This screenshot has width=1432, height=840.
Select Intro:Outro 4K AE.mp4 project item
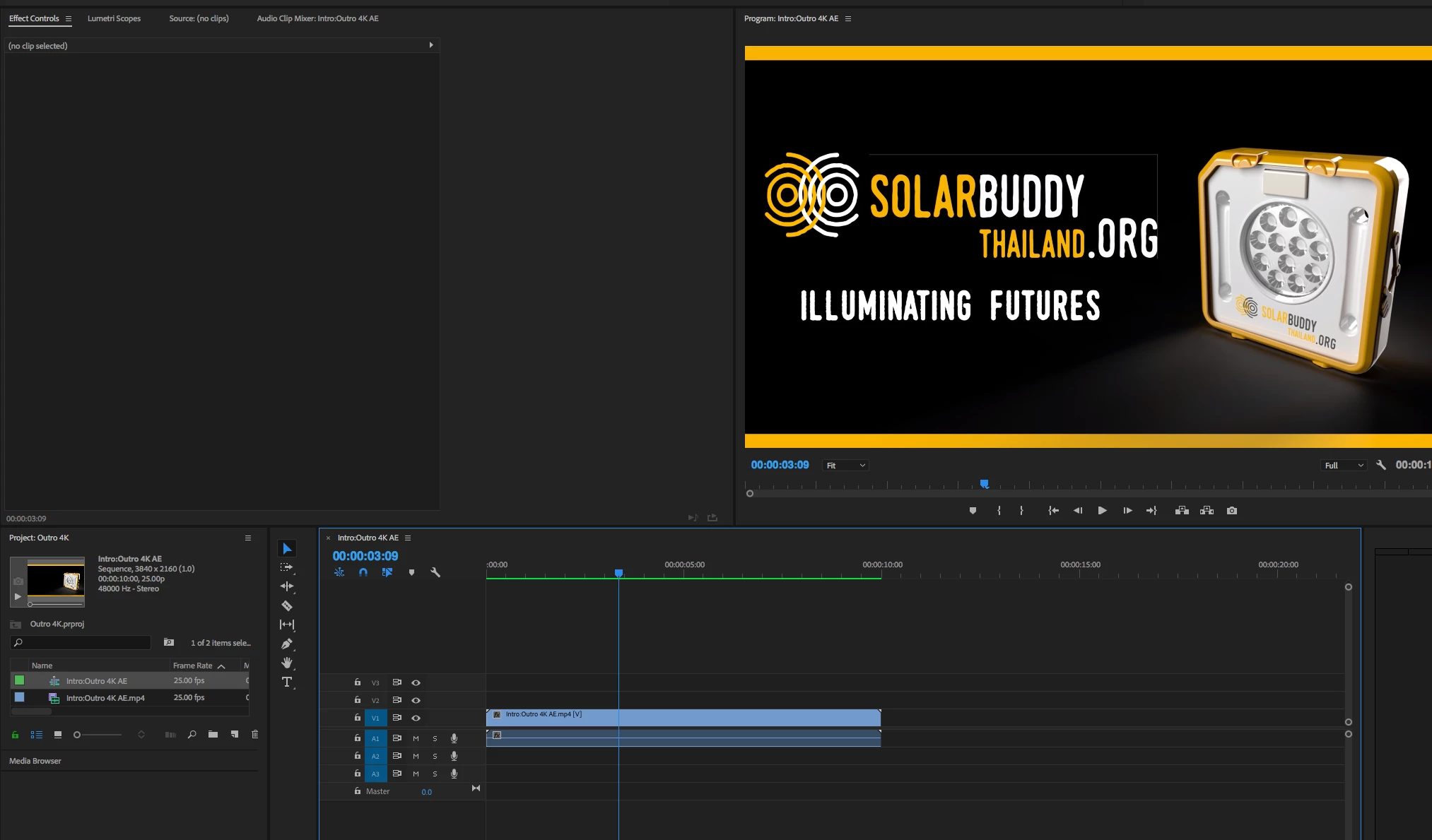[x=105, y=698]
